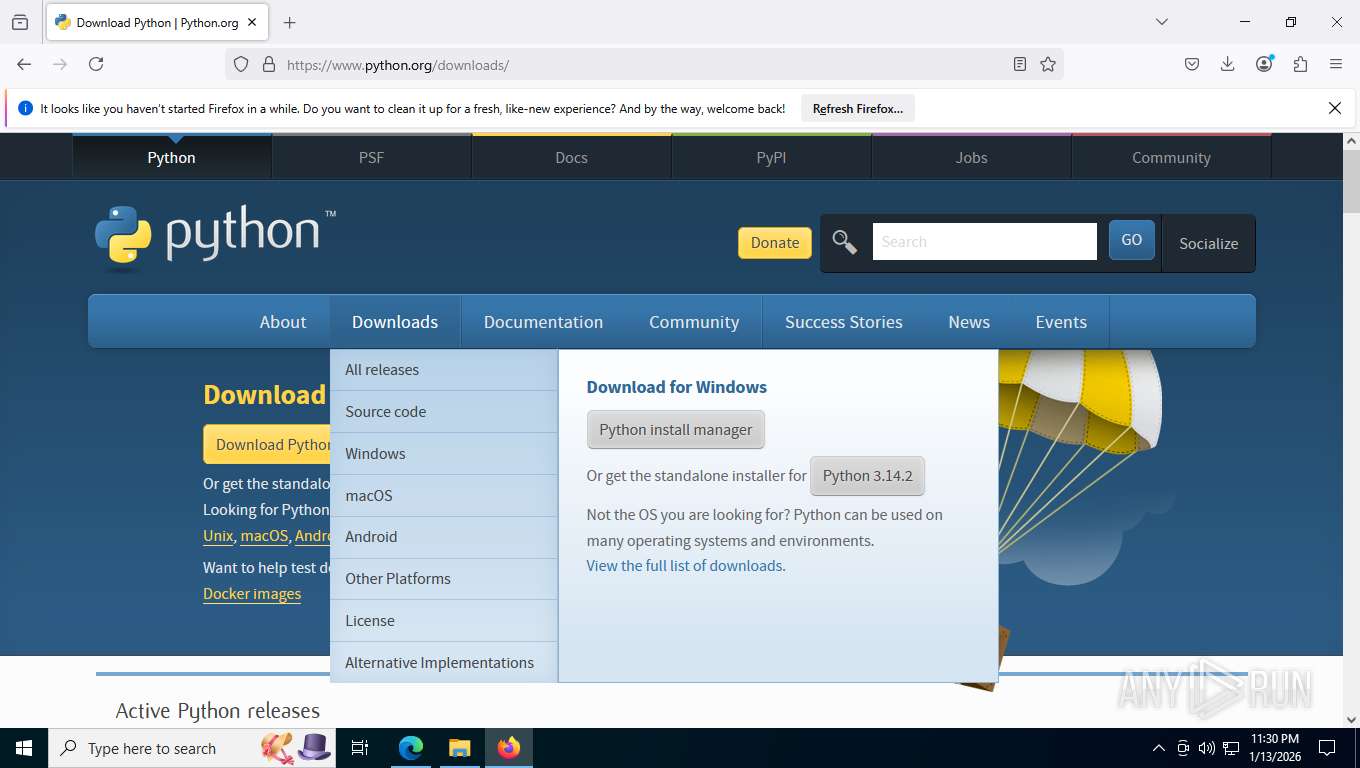Open the Windows notification center icon

pos(1327,748)
